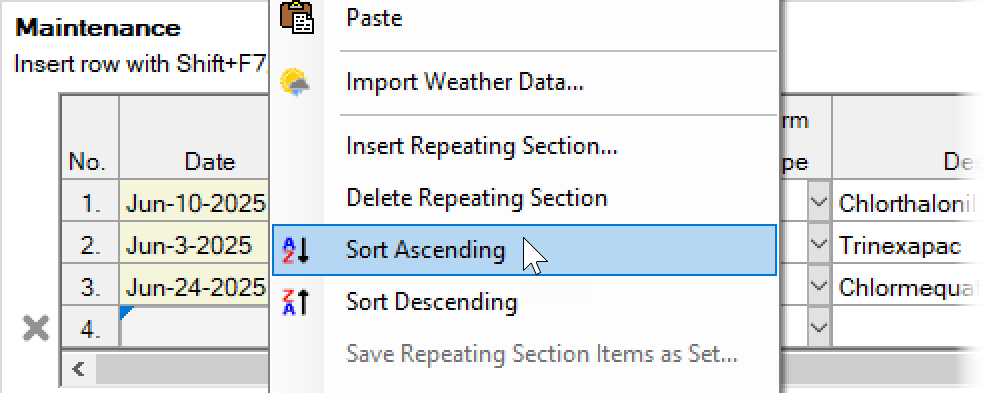Click the Sort Descending Z-A icon
Screen dimensions: 985x393
coord(296,302)
